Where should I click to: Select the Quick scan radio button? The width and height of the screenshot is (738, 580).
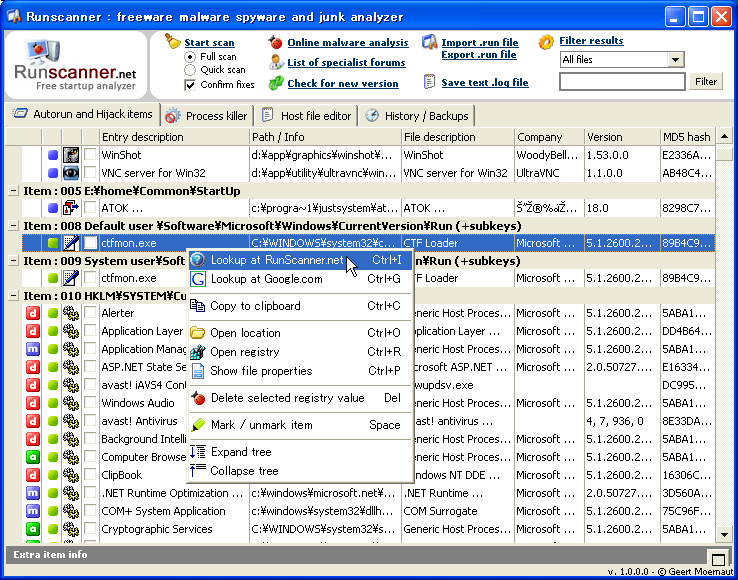tap(190, 70)
